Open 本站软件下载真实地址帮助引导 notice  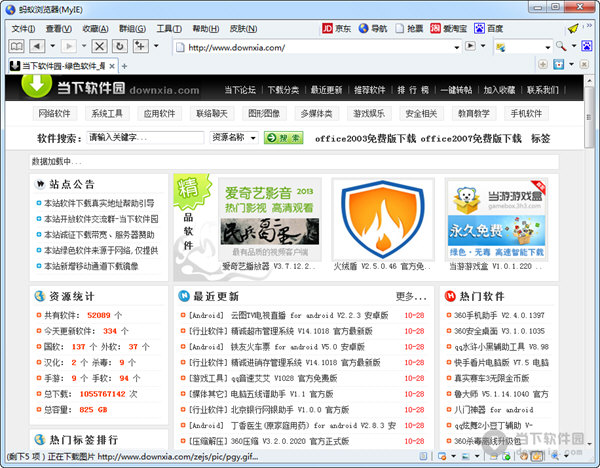coord(99,203)
